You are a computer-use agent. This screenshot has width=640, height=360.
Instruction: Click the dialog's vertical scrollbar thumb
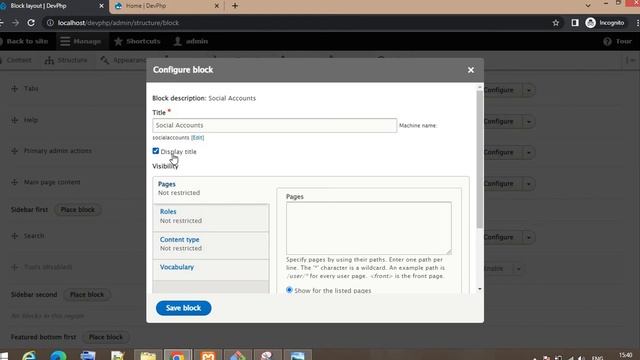(x=480, y=159)
